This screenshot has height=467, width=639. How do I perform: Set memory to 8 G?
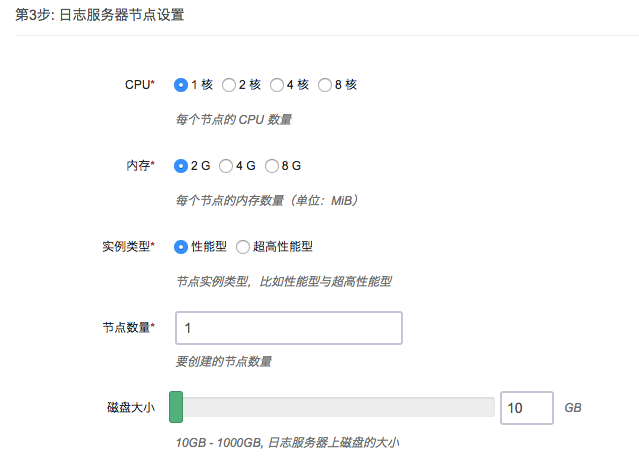[x=272, y=165]
